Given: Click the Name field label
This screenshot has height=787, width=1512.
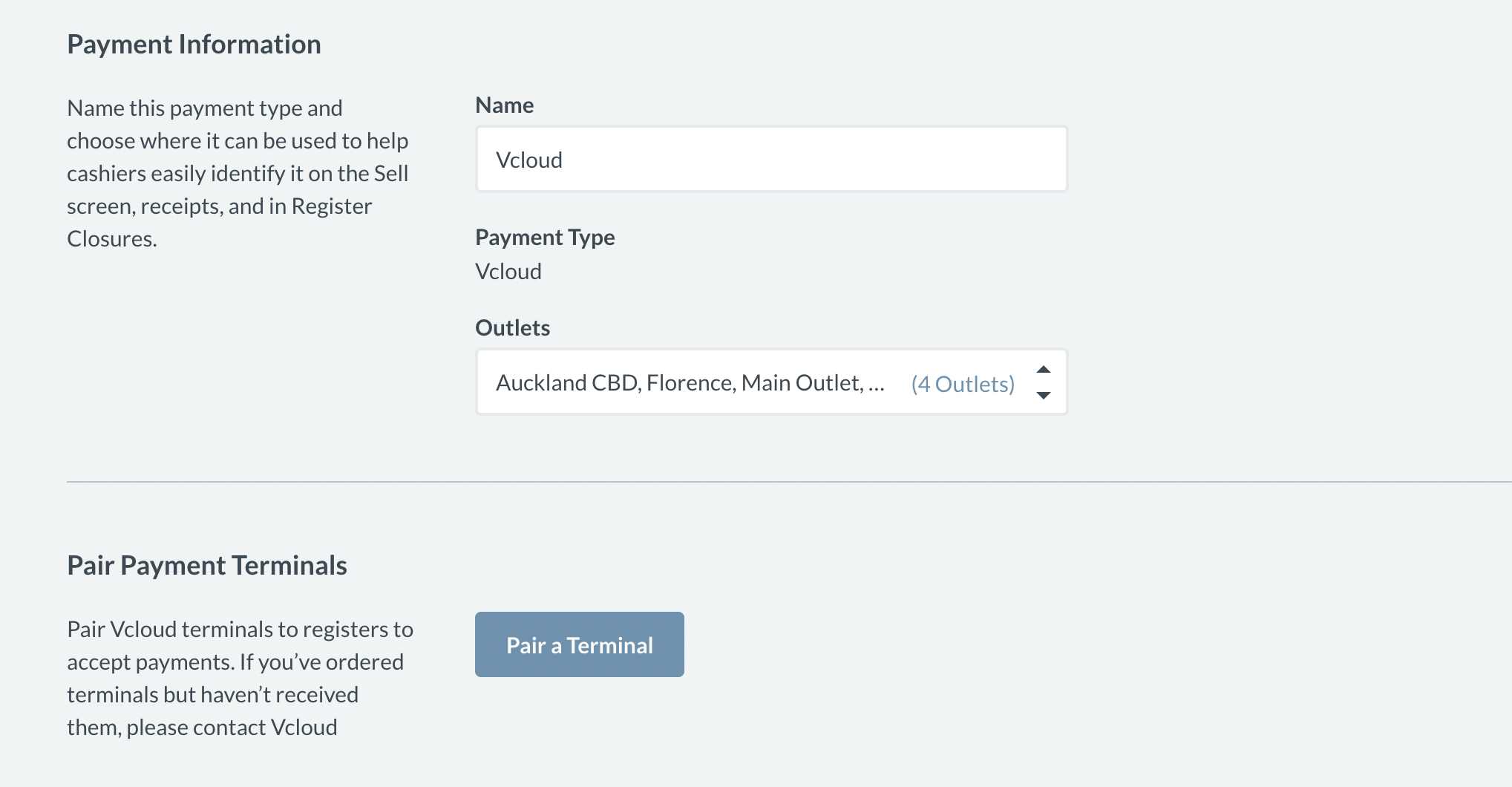Looking at the screenshot, I should [504, 105].
